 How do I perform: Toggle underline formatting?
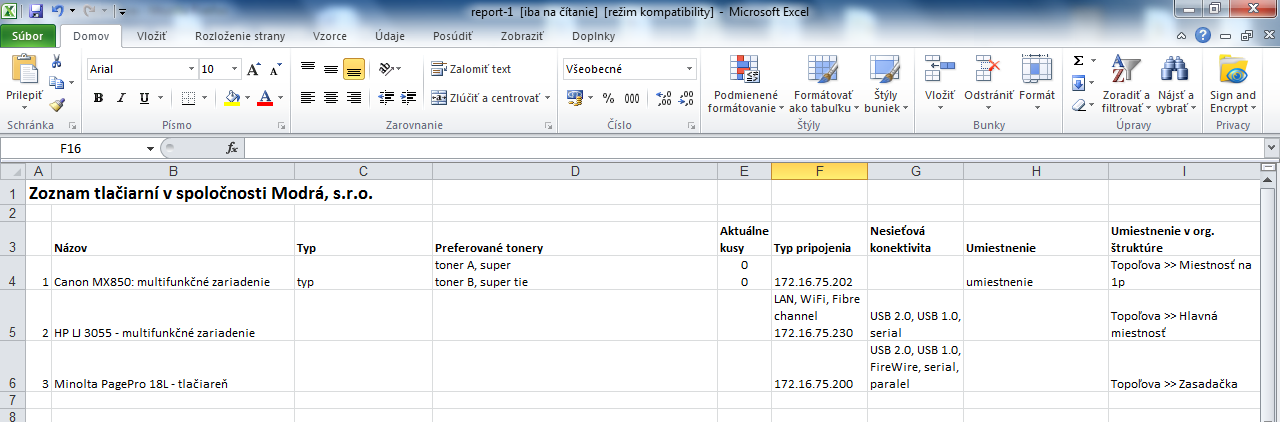[144, 98]
